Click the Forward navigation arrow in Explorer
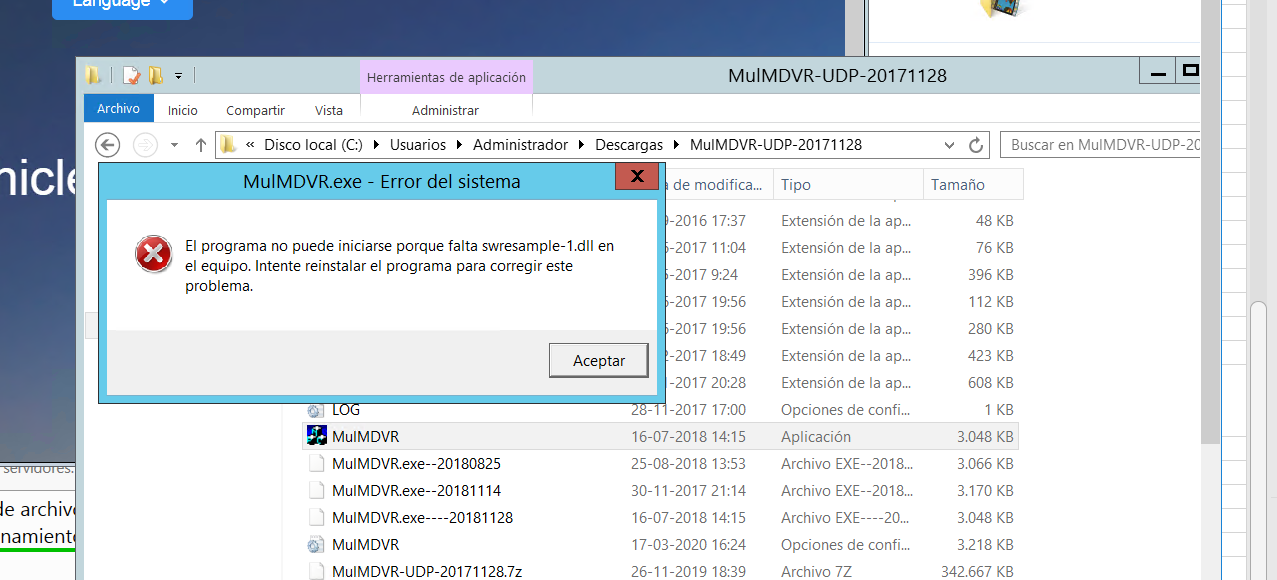This screenshot has width=1277, height=580. pos(145,145)
